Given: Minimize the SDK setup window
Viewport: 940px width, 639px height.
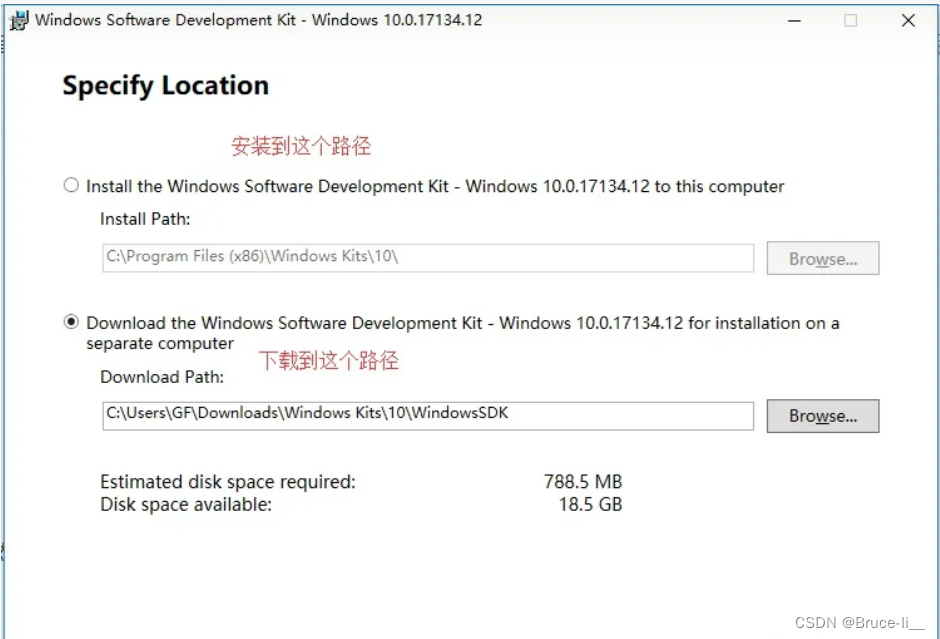Looking at the screenshot, I should coord(793,21).
